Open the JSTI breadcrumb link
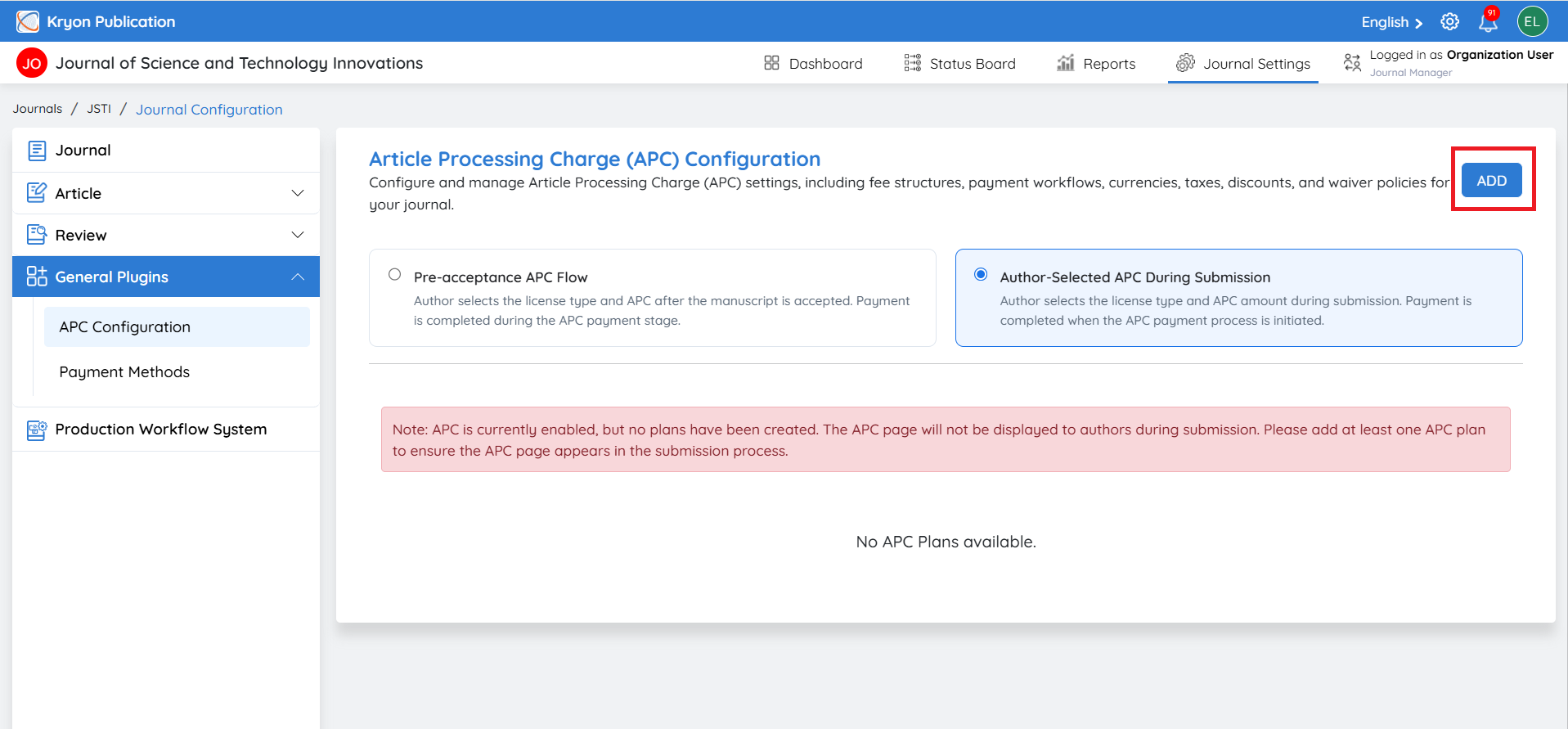The image size is (1568, 729). 99,109
